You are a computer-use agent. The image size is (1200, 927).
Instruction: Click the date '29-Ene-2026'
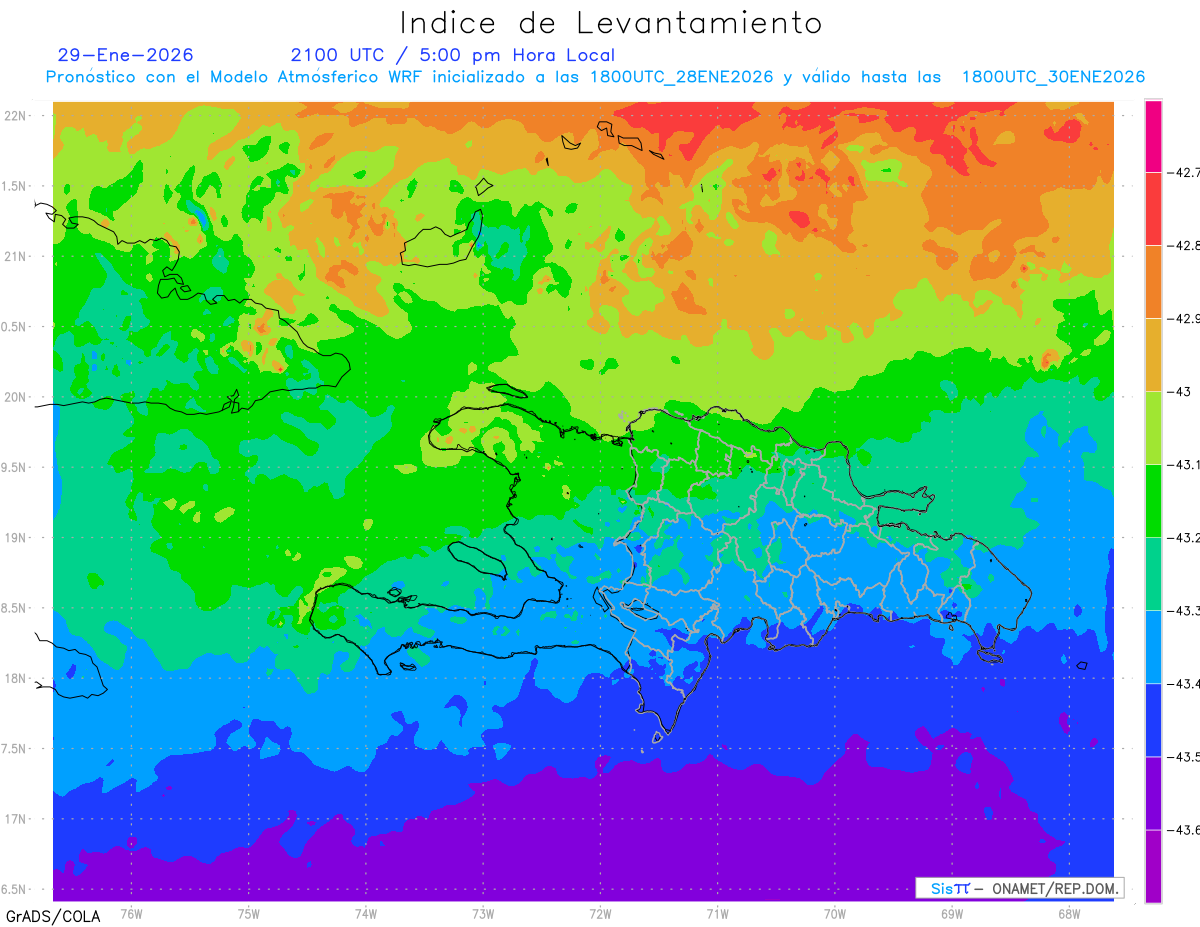126,55
